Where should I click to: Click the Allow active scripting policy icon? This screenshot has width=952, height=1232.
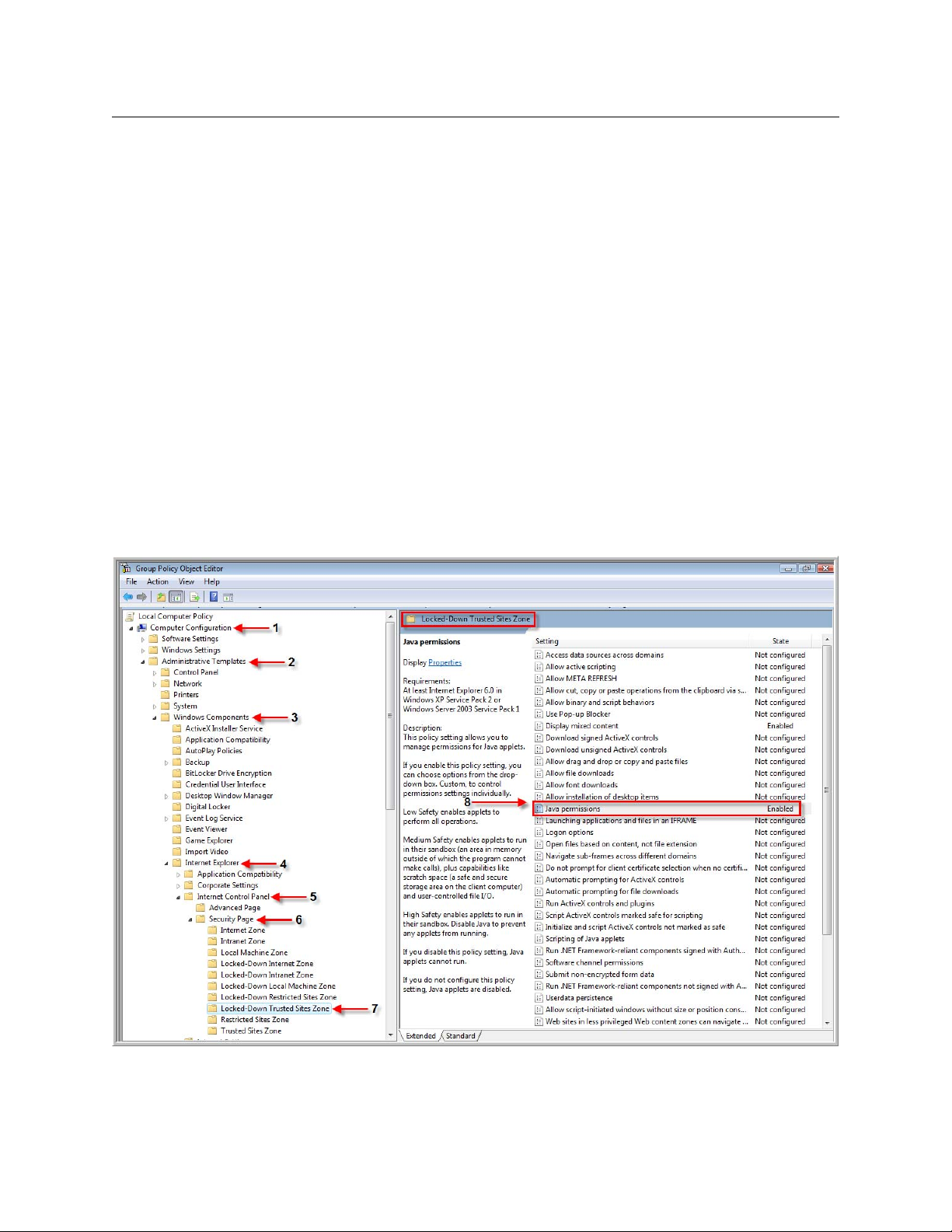tap(539, 667)
